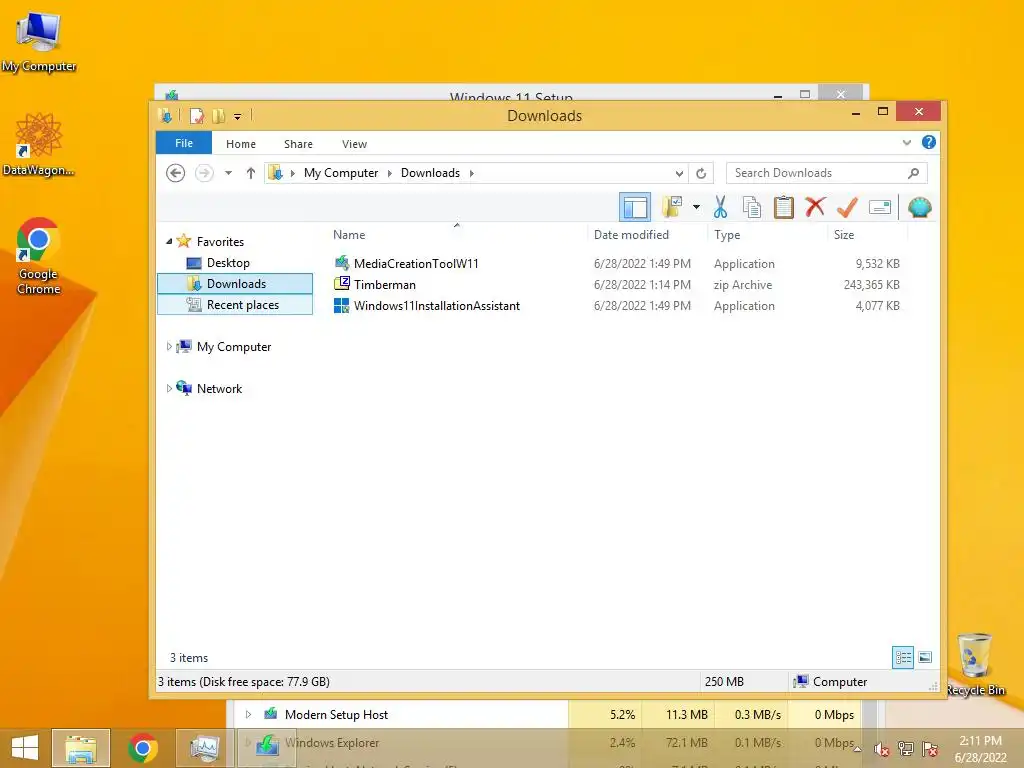Click Downloads in the address bar path

point(430,173)
